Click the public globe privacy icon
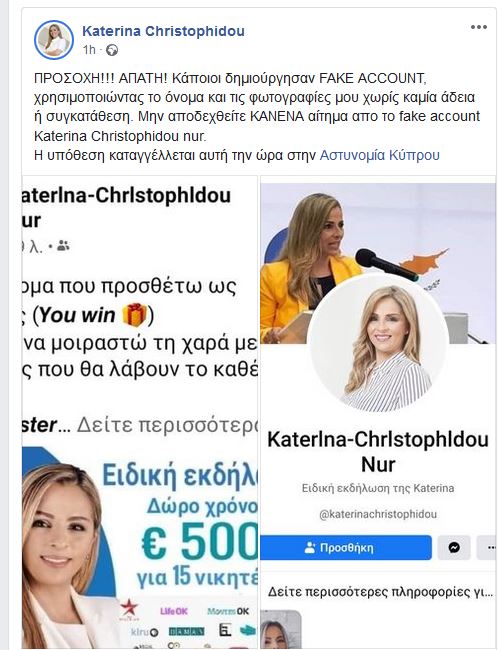 coord(112,50)
